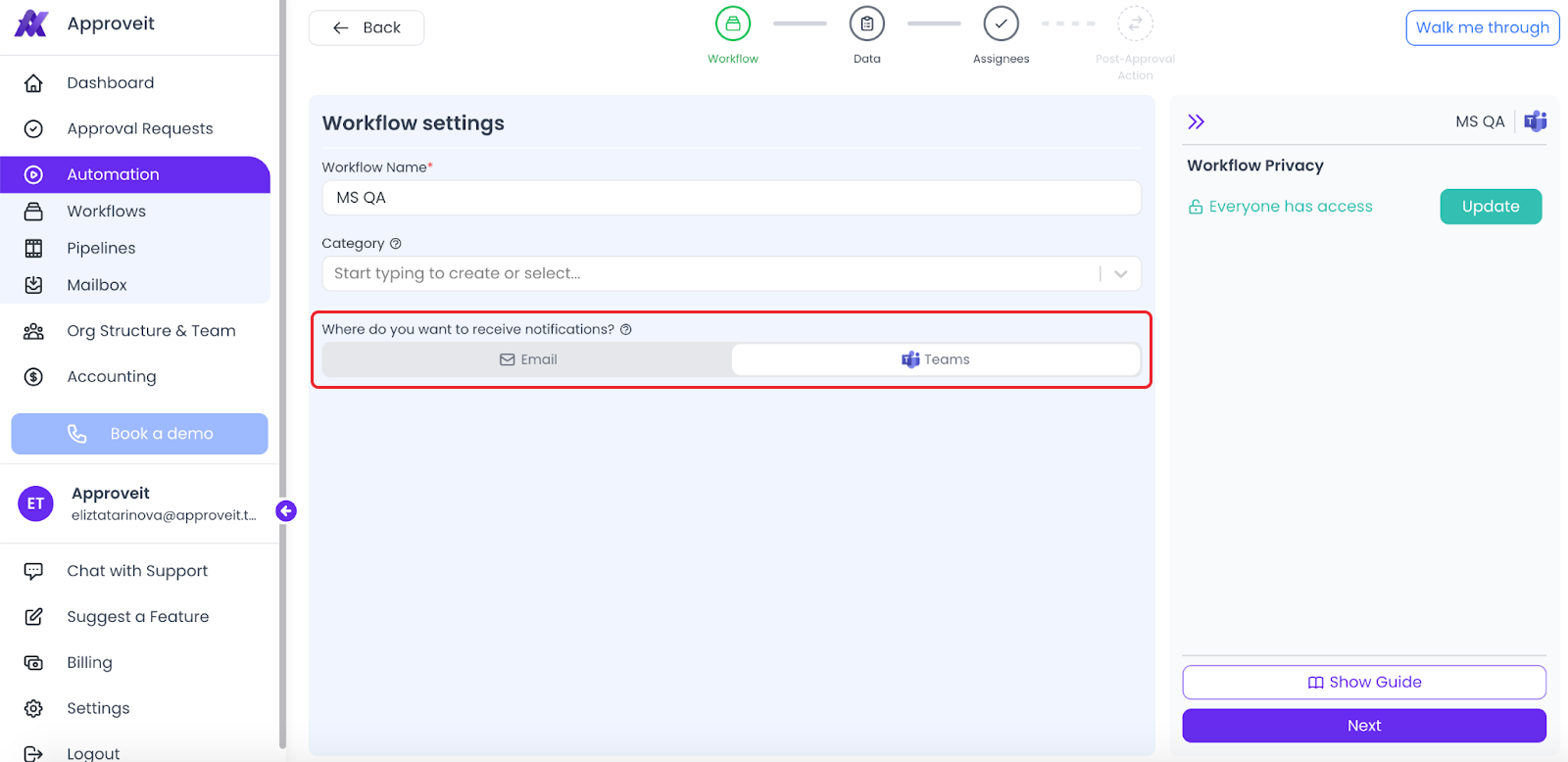This screenshot has height=762, width=1568.
Task: Click the Workflows stack icon
Action: click(33, 212)
